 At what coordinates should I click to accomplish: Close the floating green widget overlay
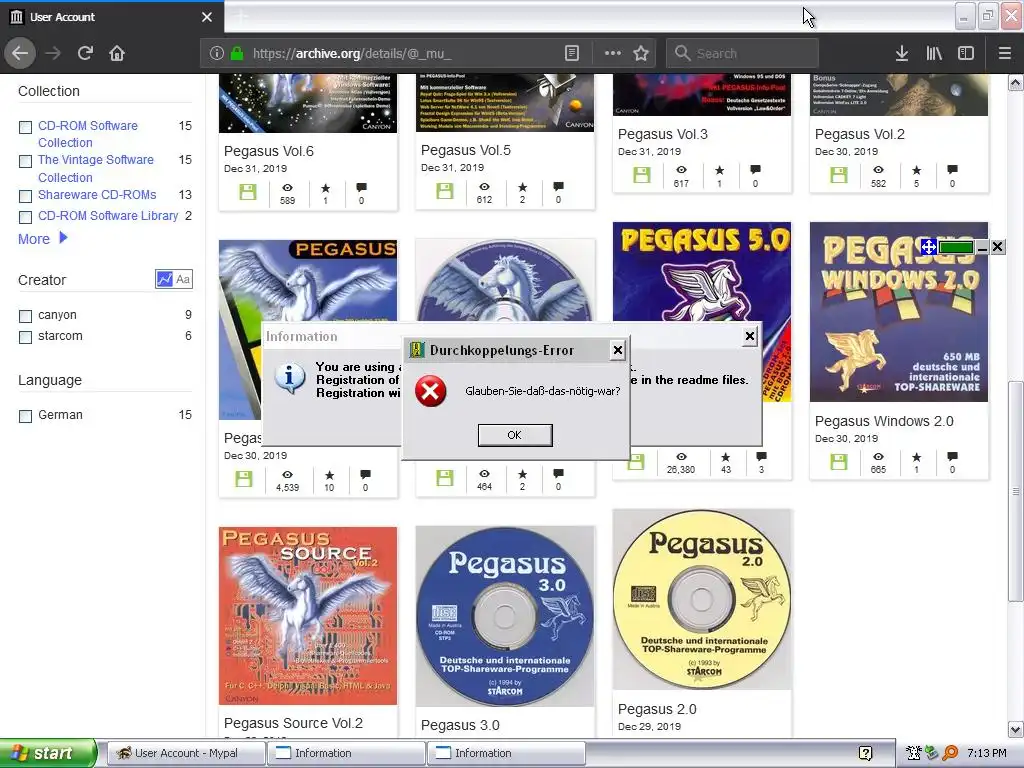997,247
